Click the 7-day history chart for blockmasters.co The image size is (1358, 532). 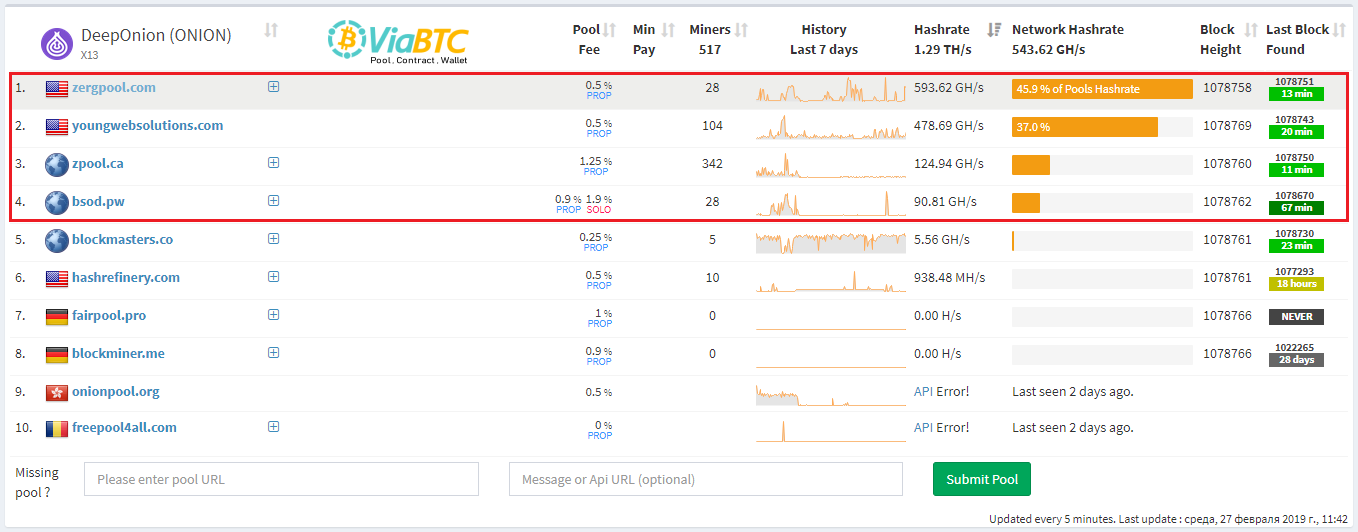(831, 241)
